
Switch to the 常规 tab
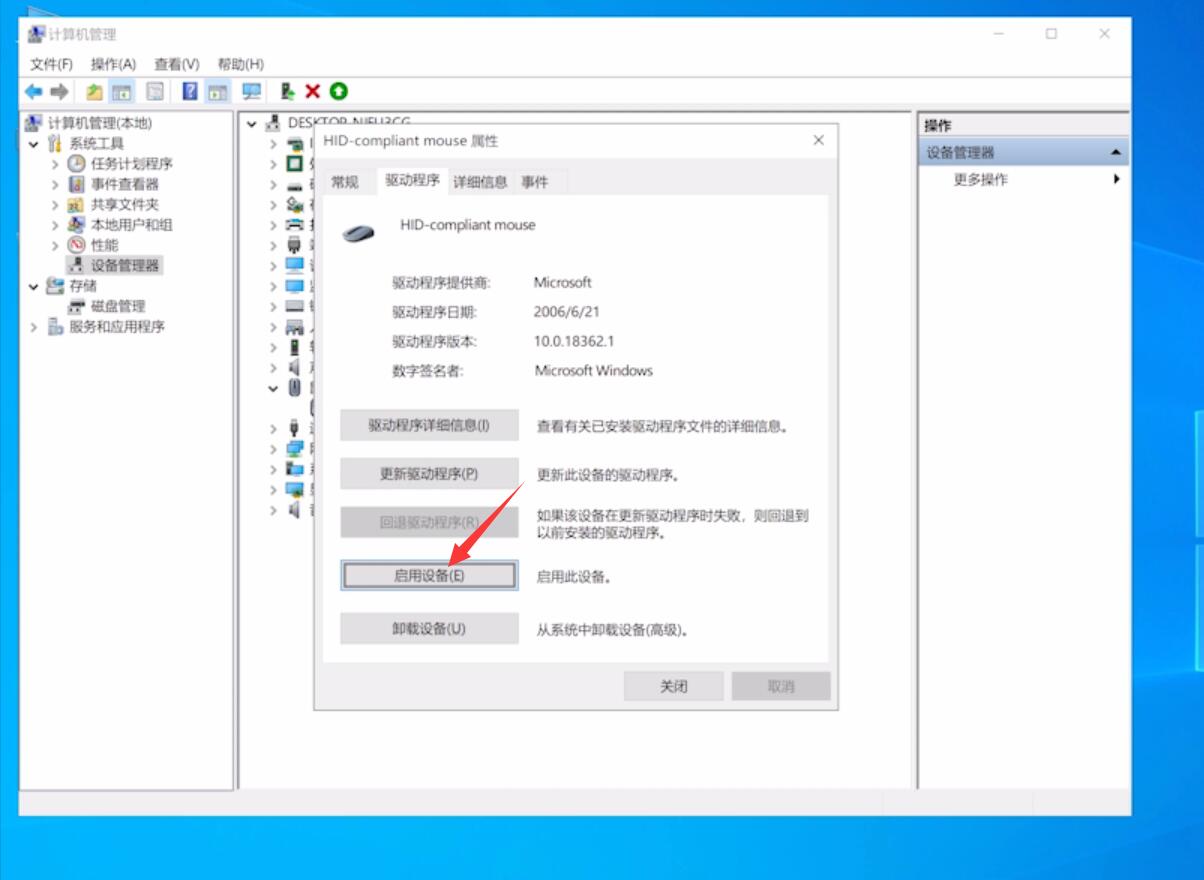pos(345,182)
